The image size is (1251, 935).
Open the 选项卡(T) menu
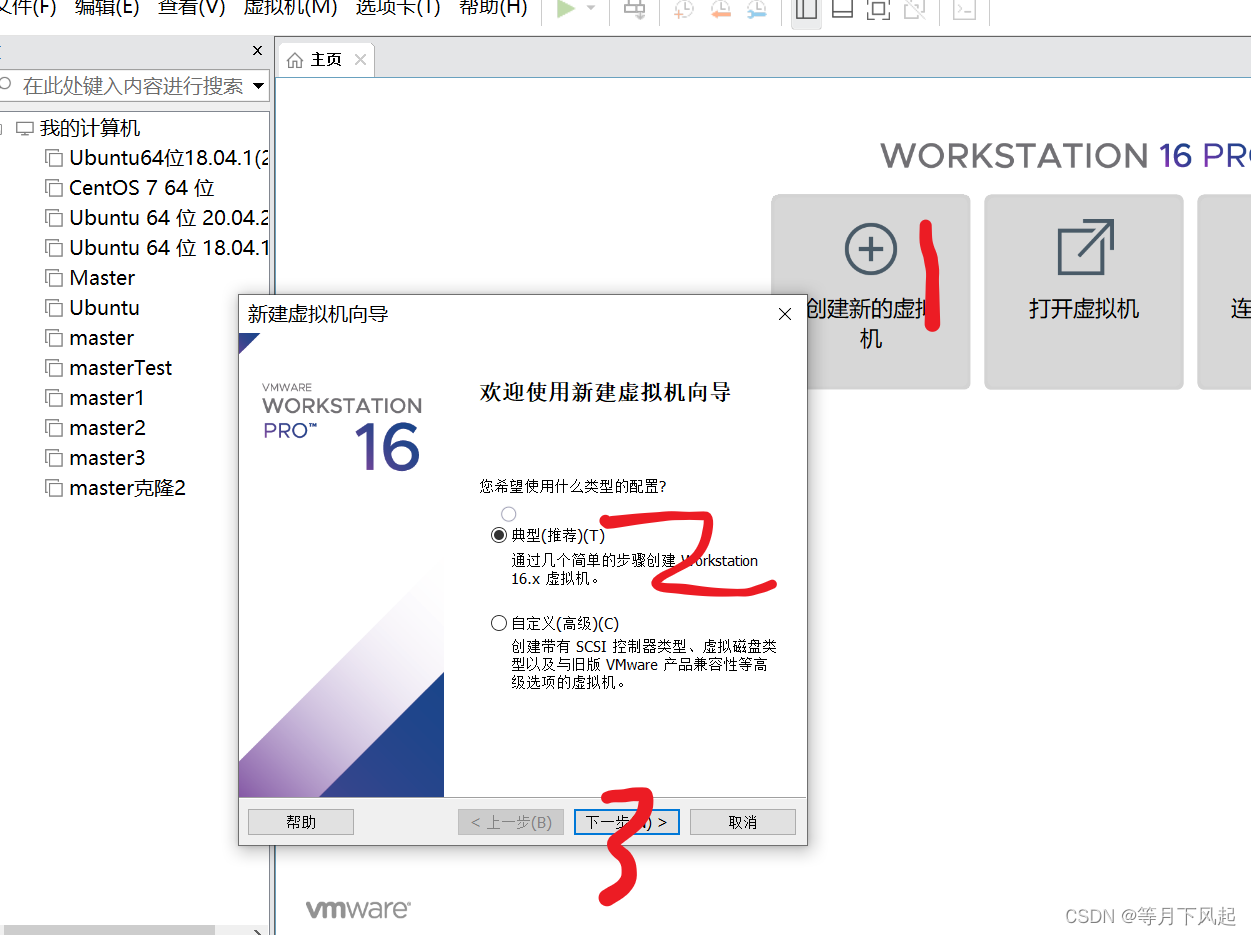[398, 8]
